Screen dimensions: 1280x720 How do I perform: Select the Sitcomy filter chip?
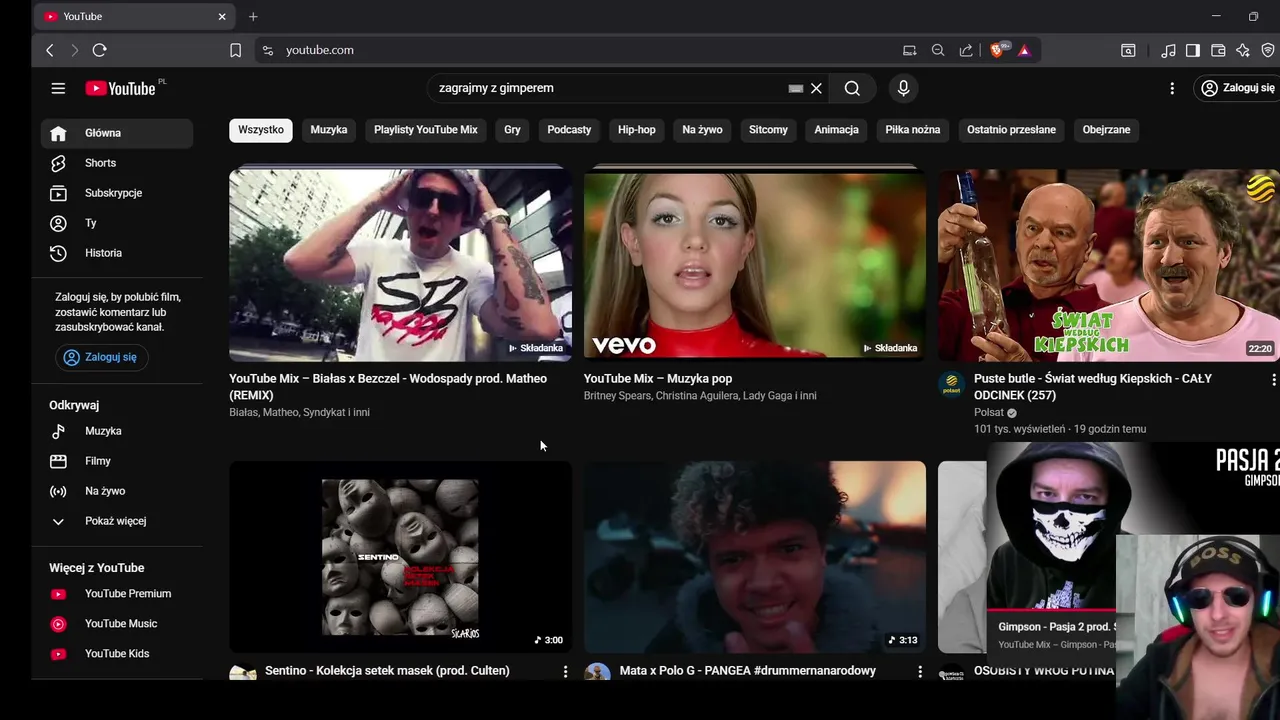click(768, 130)
